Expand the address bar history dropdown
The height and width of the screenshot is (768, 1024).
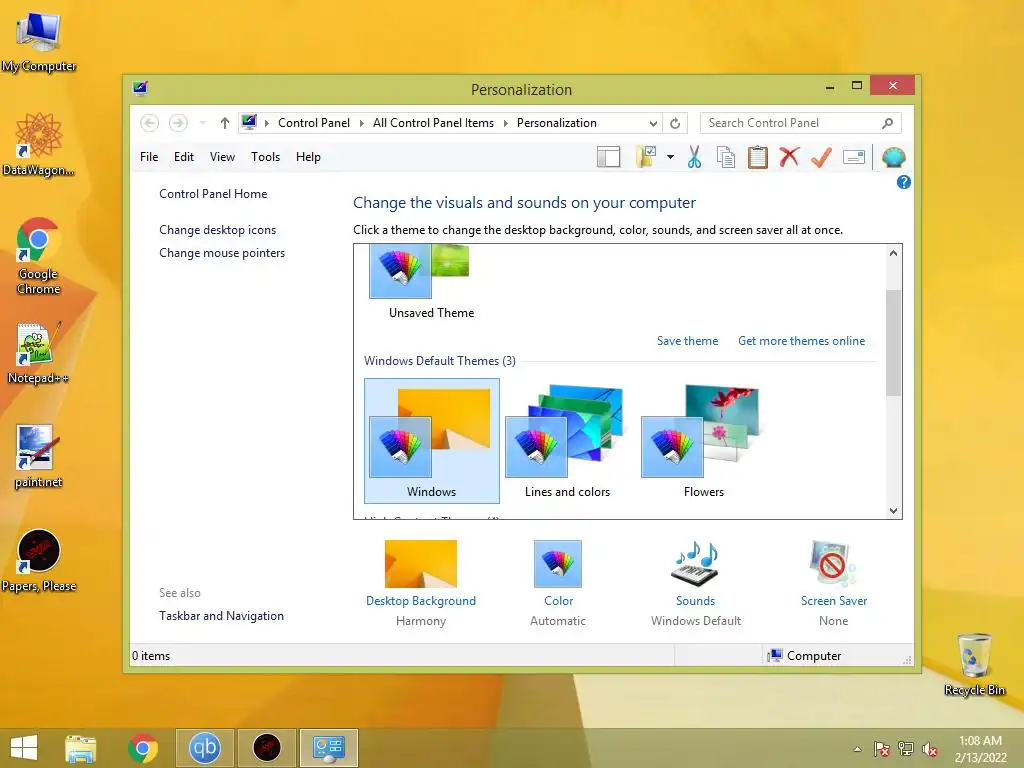pyautogui.click(x=653, y=123)
